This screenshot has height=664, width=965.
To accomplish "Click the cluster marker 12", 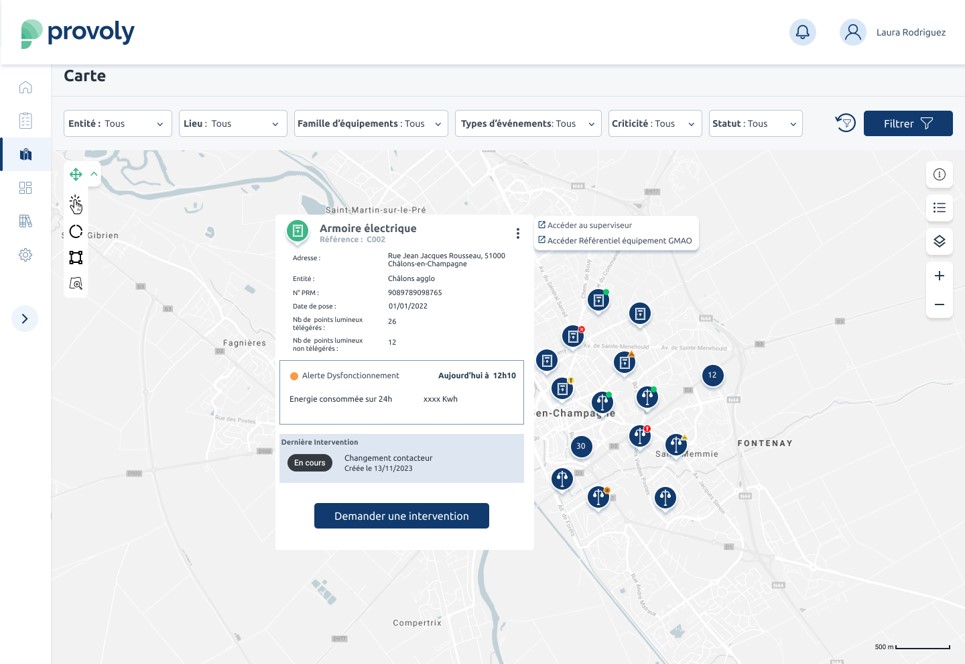I will (x=712, y=375).
